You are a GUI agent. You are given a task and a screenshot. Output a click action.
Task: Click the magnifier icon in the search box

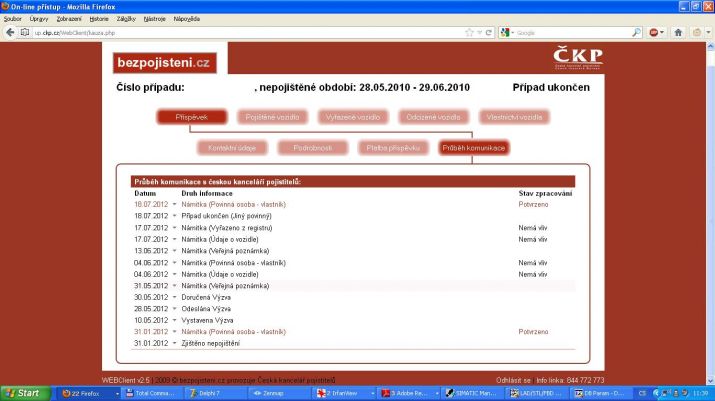pos(636,32)
